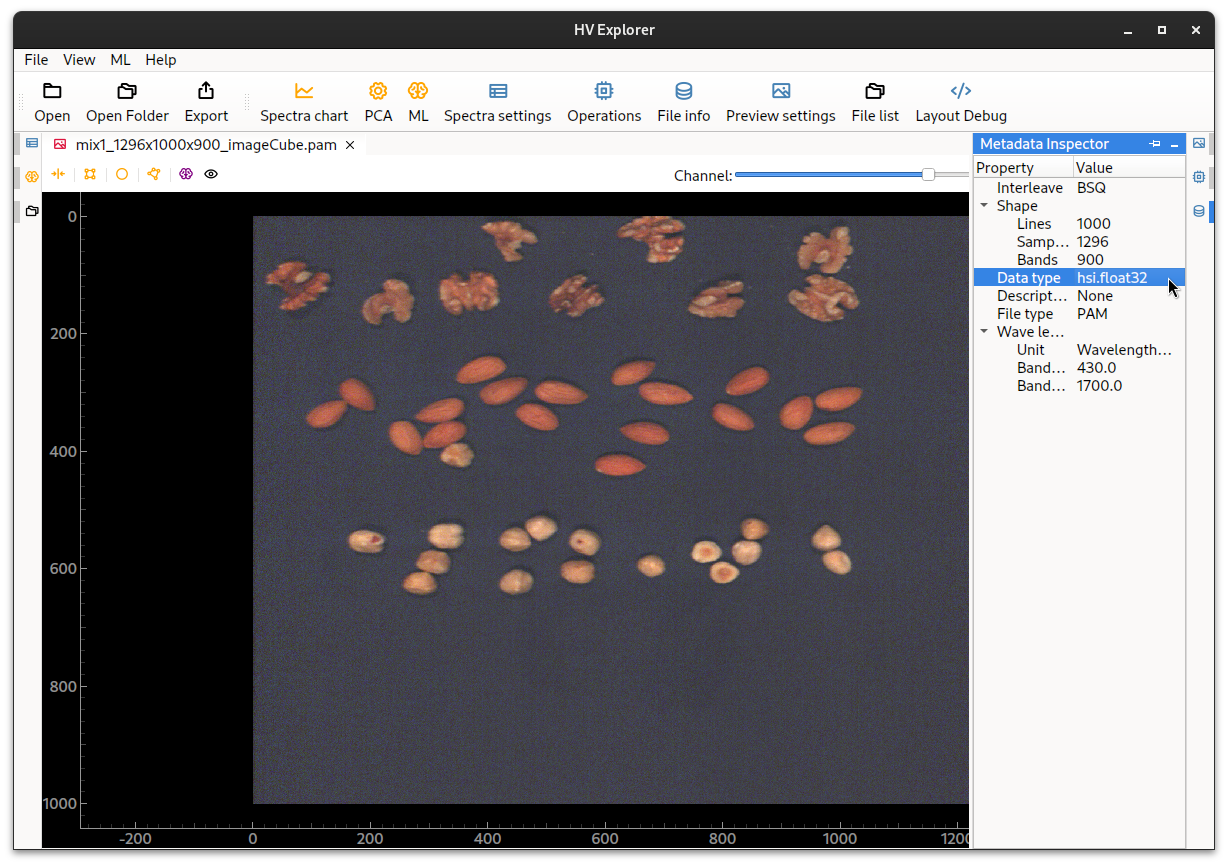Click the hyperspectral nuts image preview
This screenshot has height=866, width=1228.
611,509
